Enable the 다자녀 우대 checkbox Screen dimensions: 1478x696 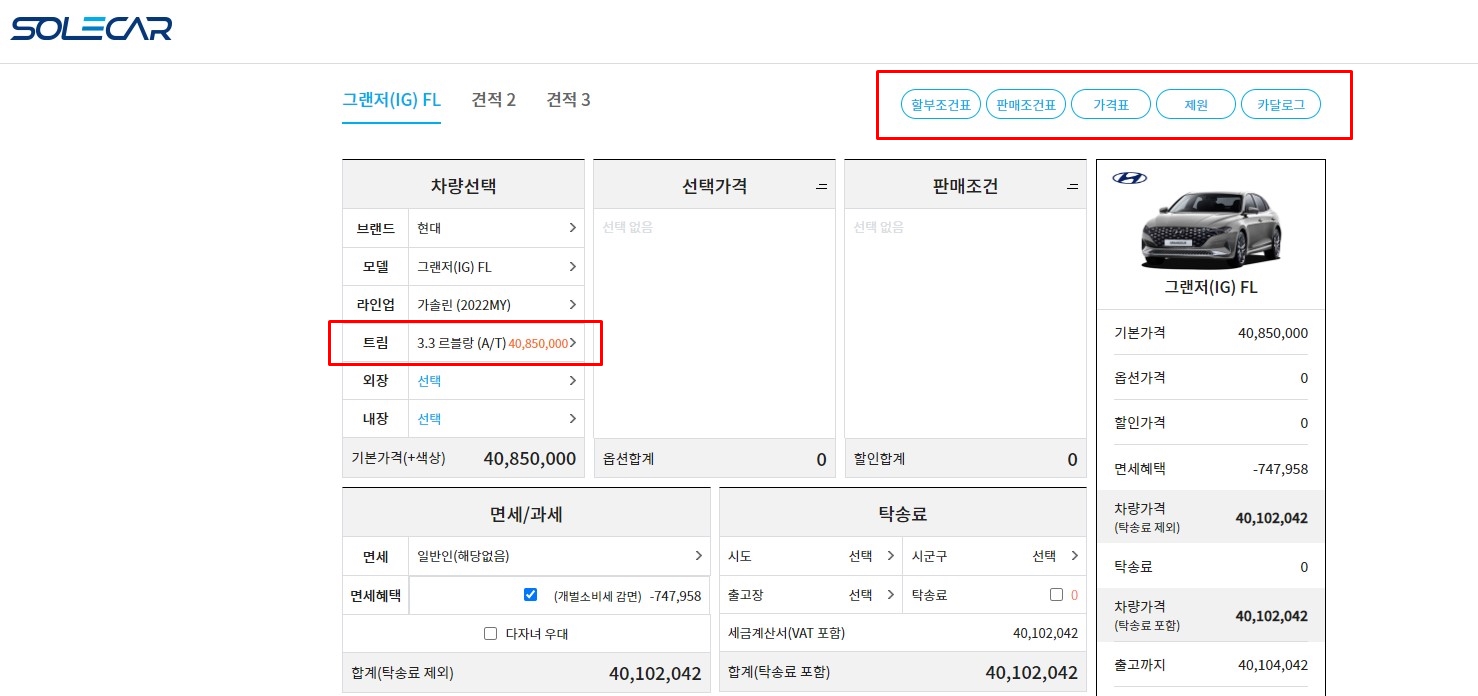click(x=490, y=633)
